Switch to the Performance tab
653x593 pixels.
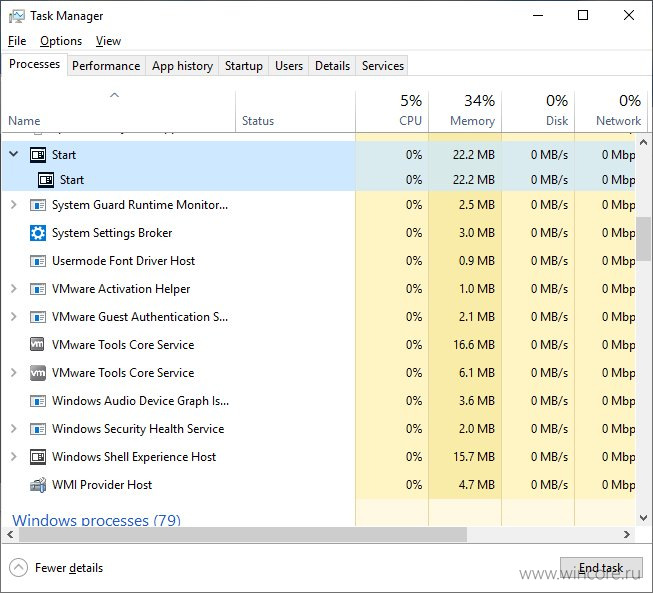pyautogui.click(x=106, y=66)
